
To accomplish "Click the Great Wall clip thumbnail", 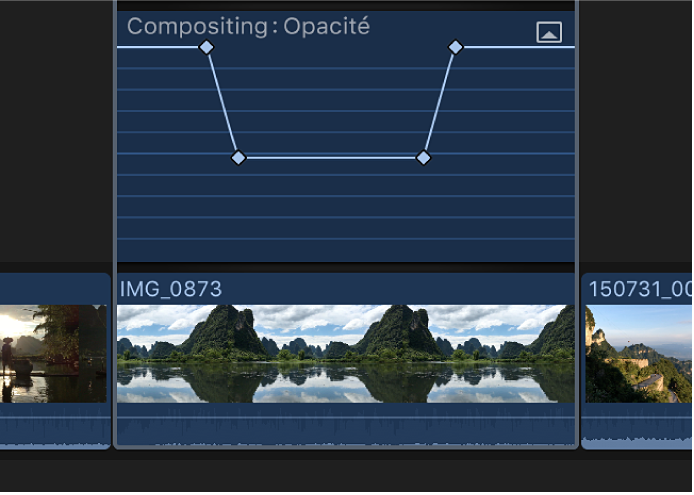I will [639, 354].
